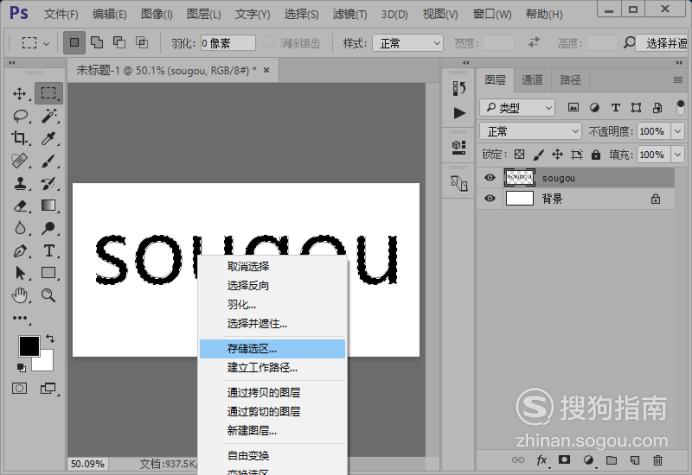Swap foreground and background colors
The height and width of the screenshot is (475, 692).
coord(50,339)
